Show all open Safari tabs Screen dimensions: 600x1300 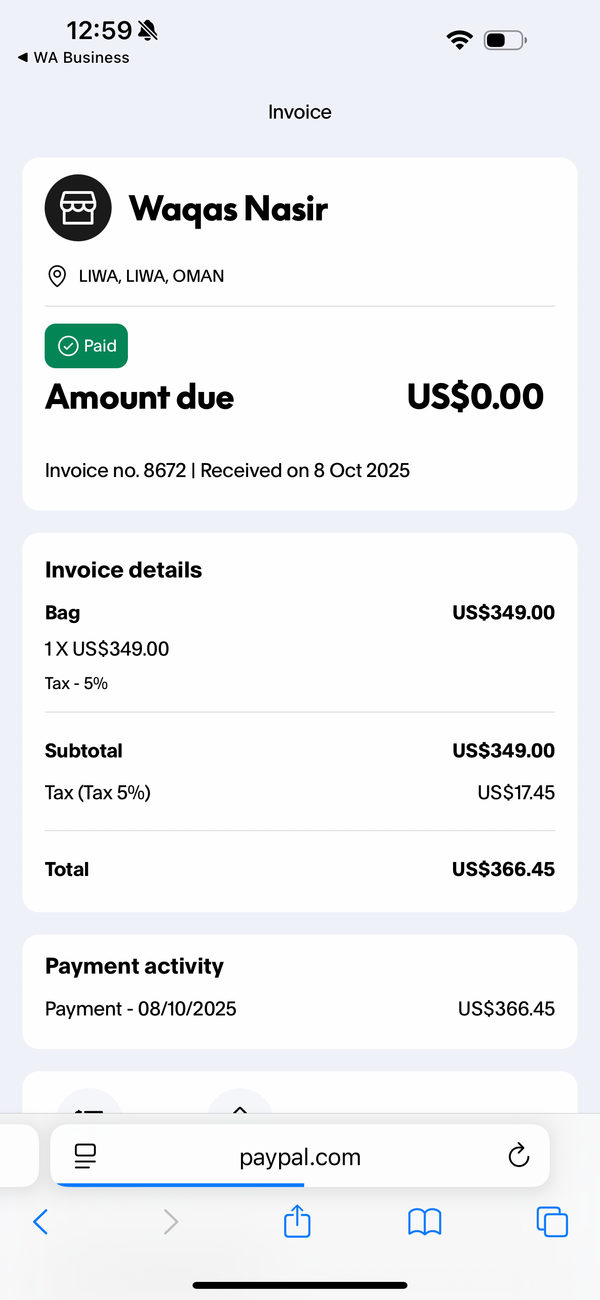(x=552, y=1222)
